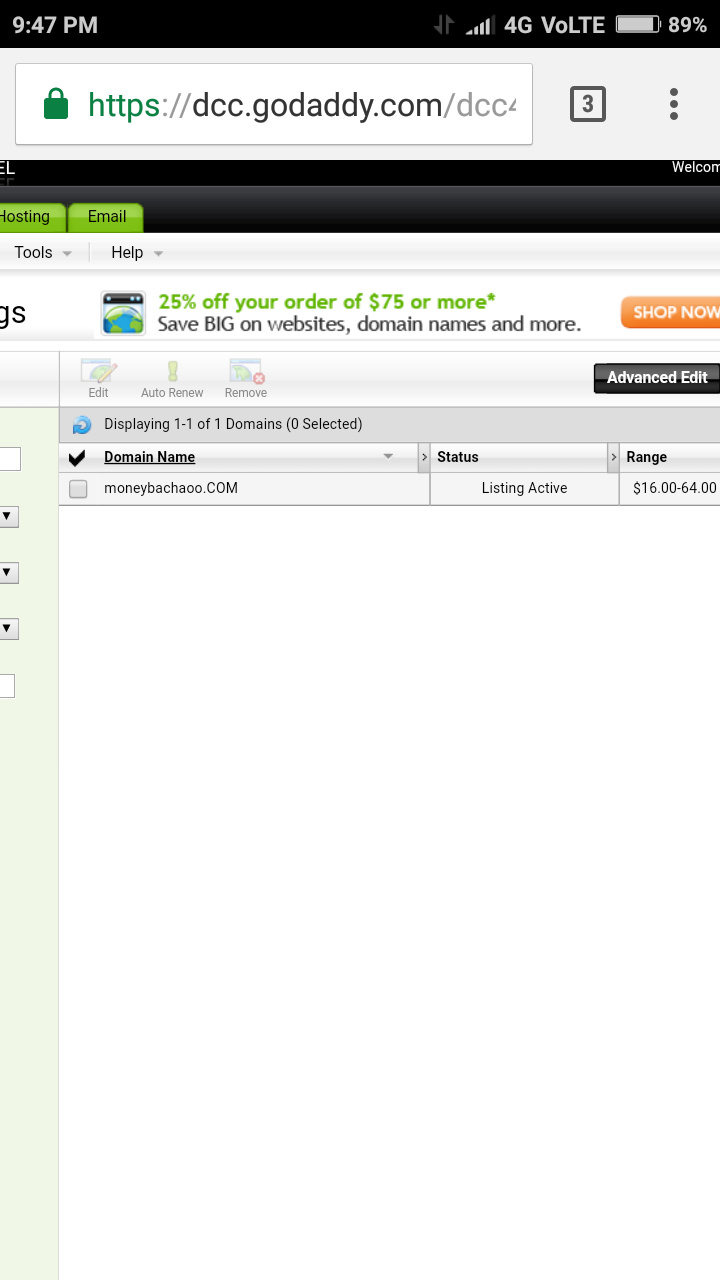Refresh the domain list with blue arrow icon
This screenshot has width=720, height=1280.
pos(82,425)
